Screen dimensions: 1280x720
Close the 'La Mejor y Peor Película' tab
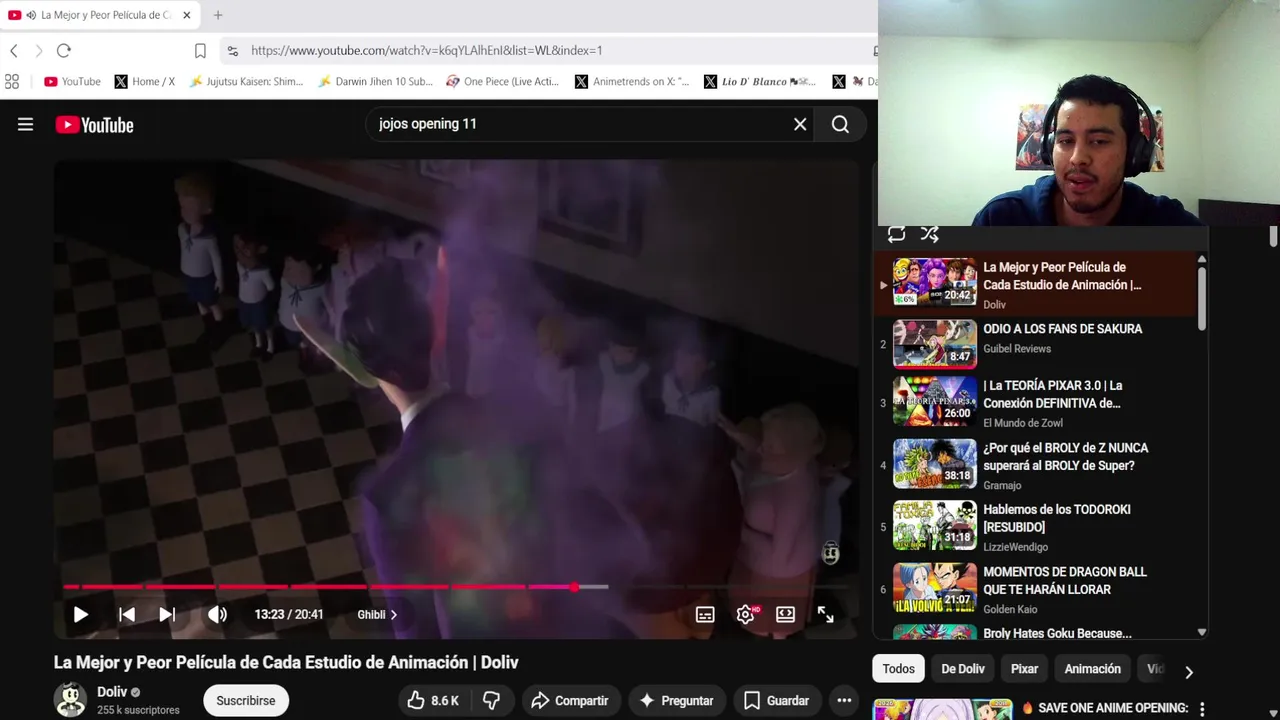pyautogui.click(x=186, y=15)
